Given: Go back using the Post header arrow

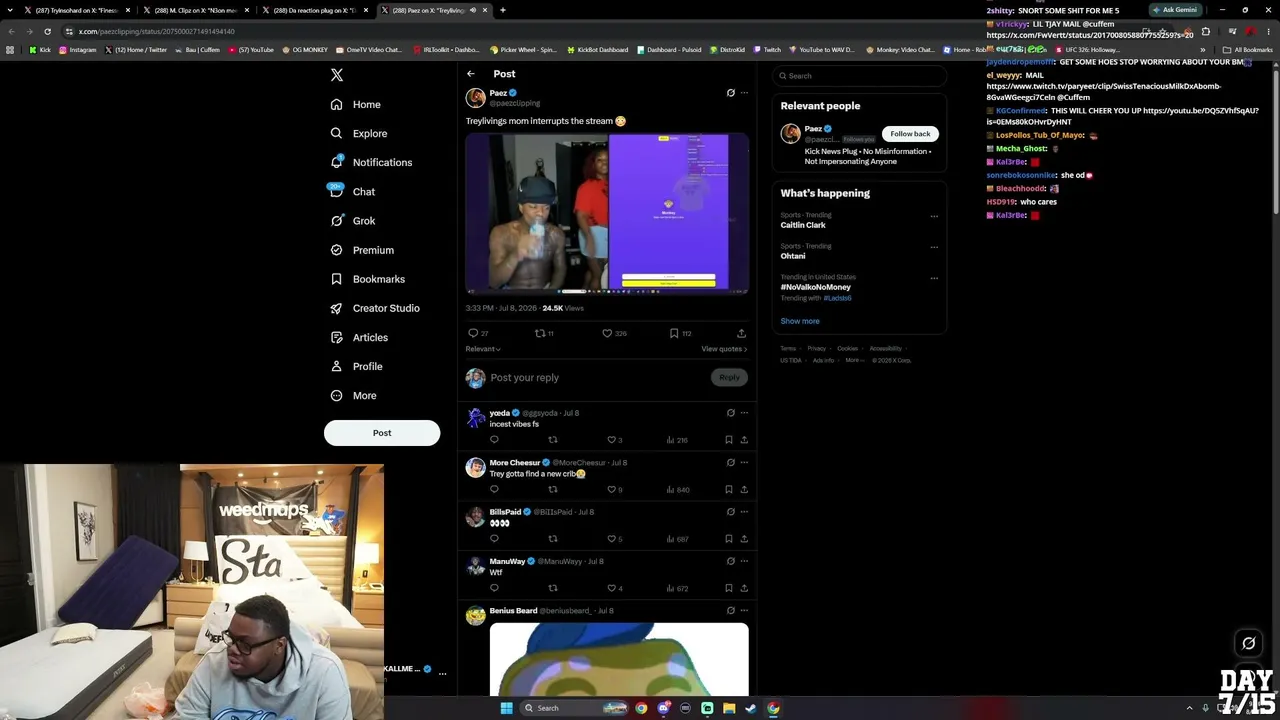Looking at the screenshot, I should 471,74.
